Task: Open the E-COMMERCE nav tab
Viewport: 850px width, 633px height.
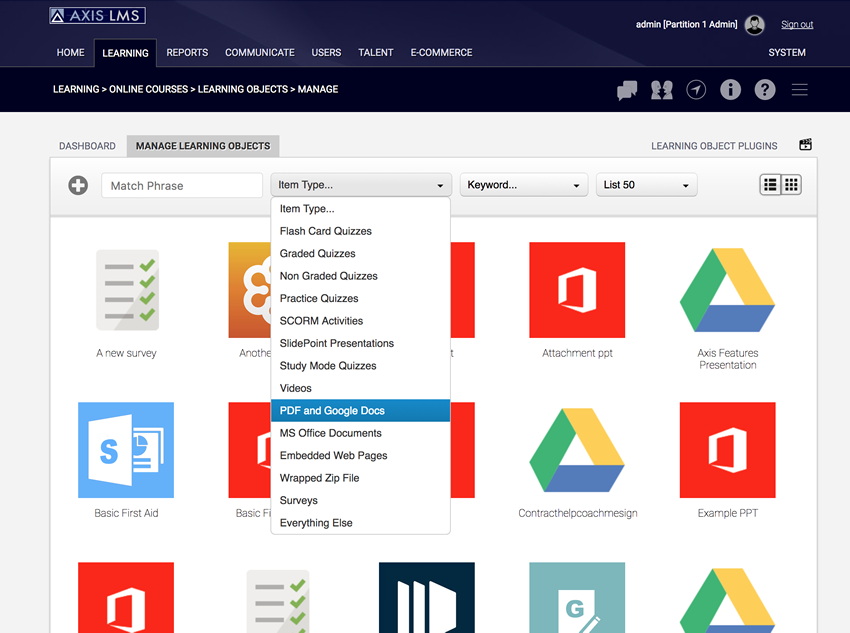Action: [x=441, y=53]
